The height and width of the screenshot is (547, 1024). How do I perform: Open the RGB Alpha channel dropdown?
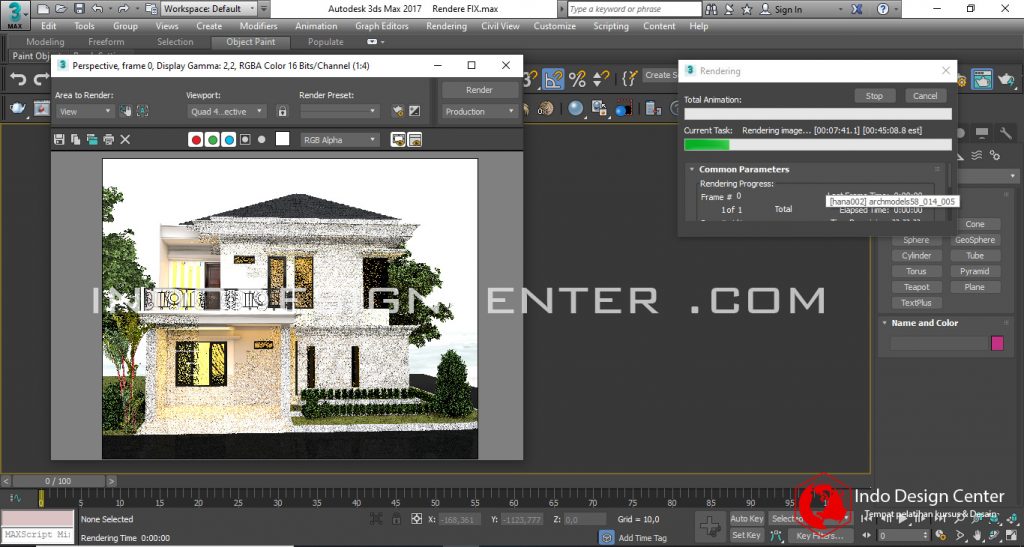tap(340, 140)
